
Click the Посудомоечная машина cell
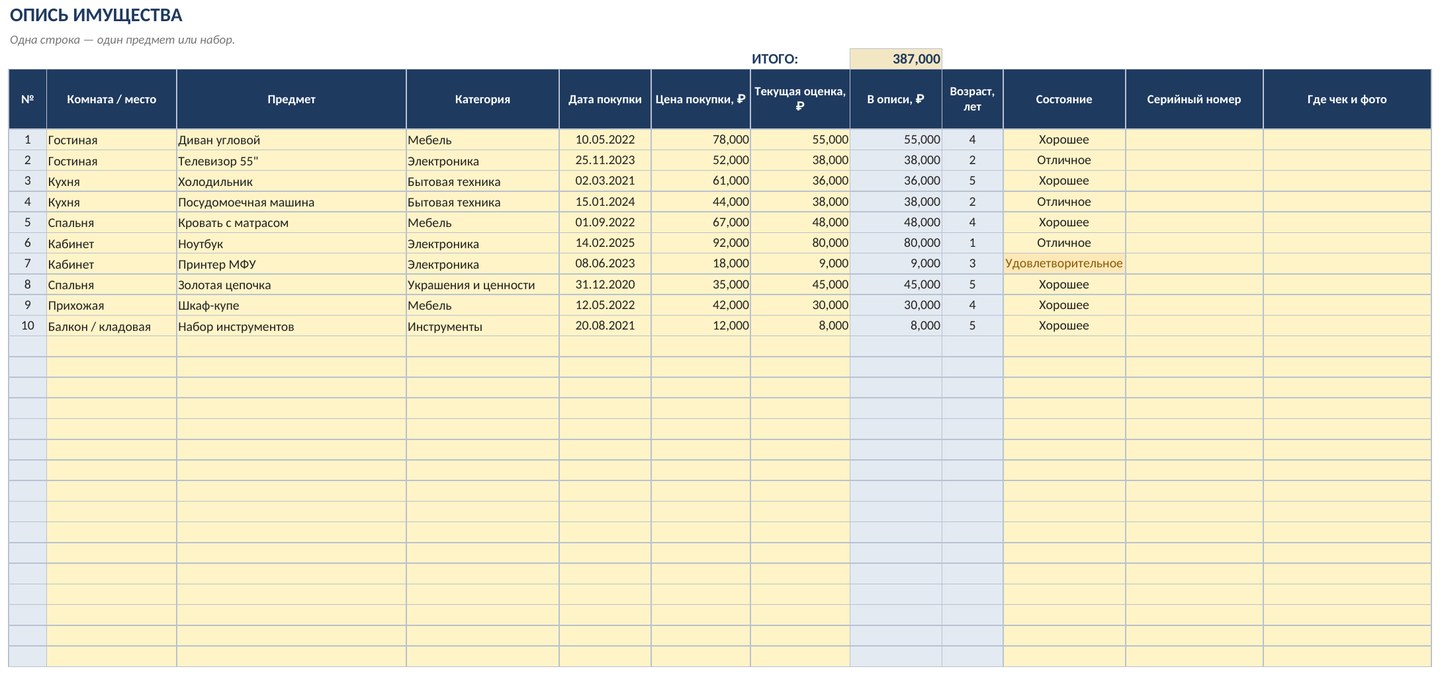pyautogui.click(x=291, y=202)
